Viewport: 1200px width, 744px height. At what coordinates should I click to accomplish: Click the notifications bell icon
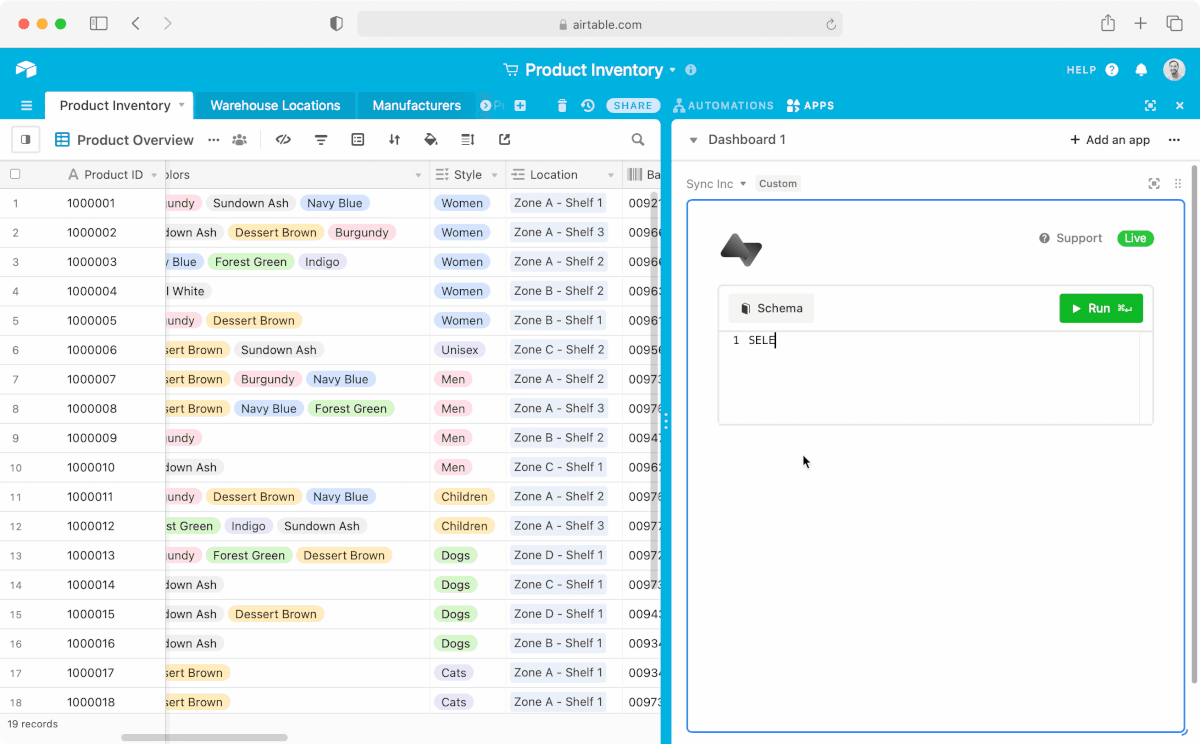1141,70
